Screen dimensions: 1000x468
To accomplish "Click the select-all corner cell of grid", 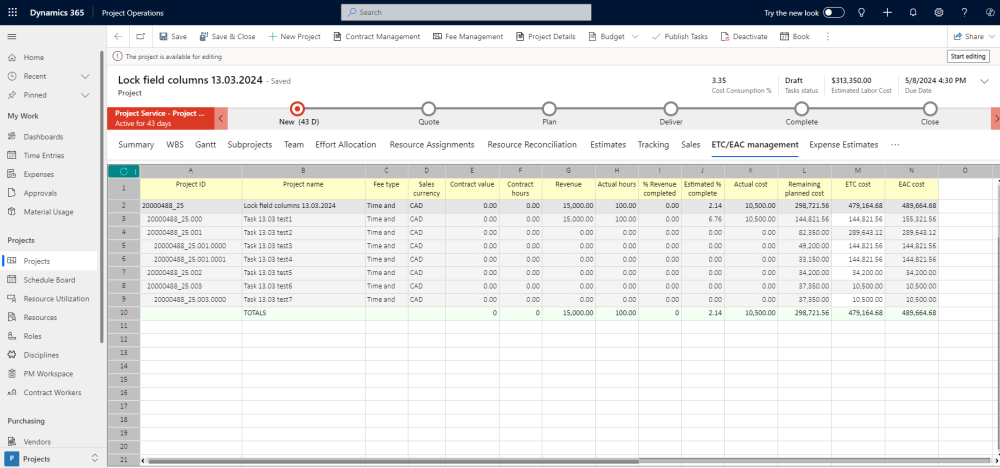I will coord(123,170).
